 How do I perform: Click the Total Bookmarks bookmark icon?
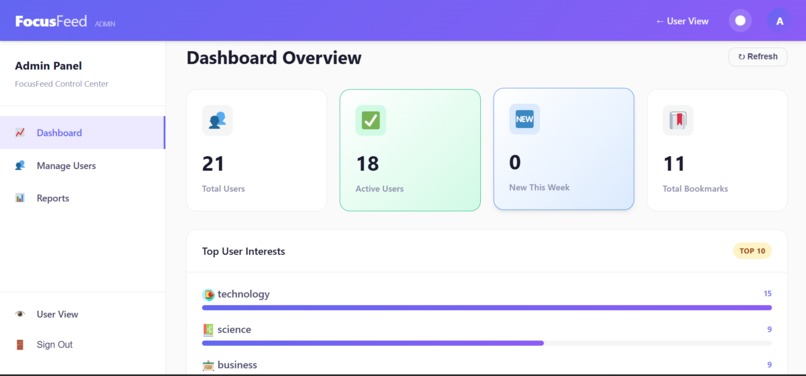click(x=678, y=120)
